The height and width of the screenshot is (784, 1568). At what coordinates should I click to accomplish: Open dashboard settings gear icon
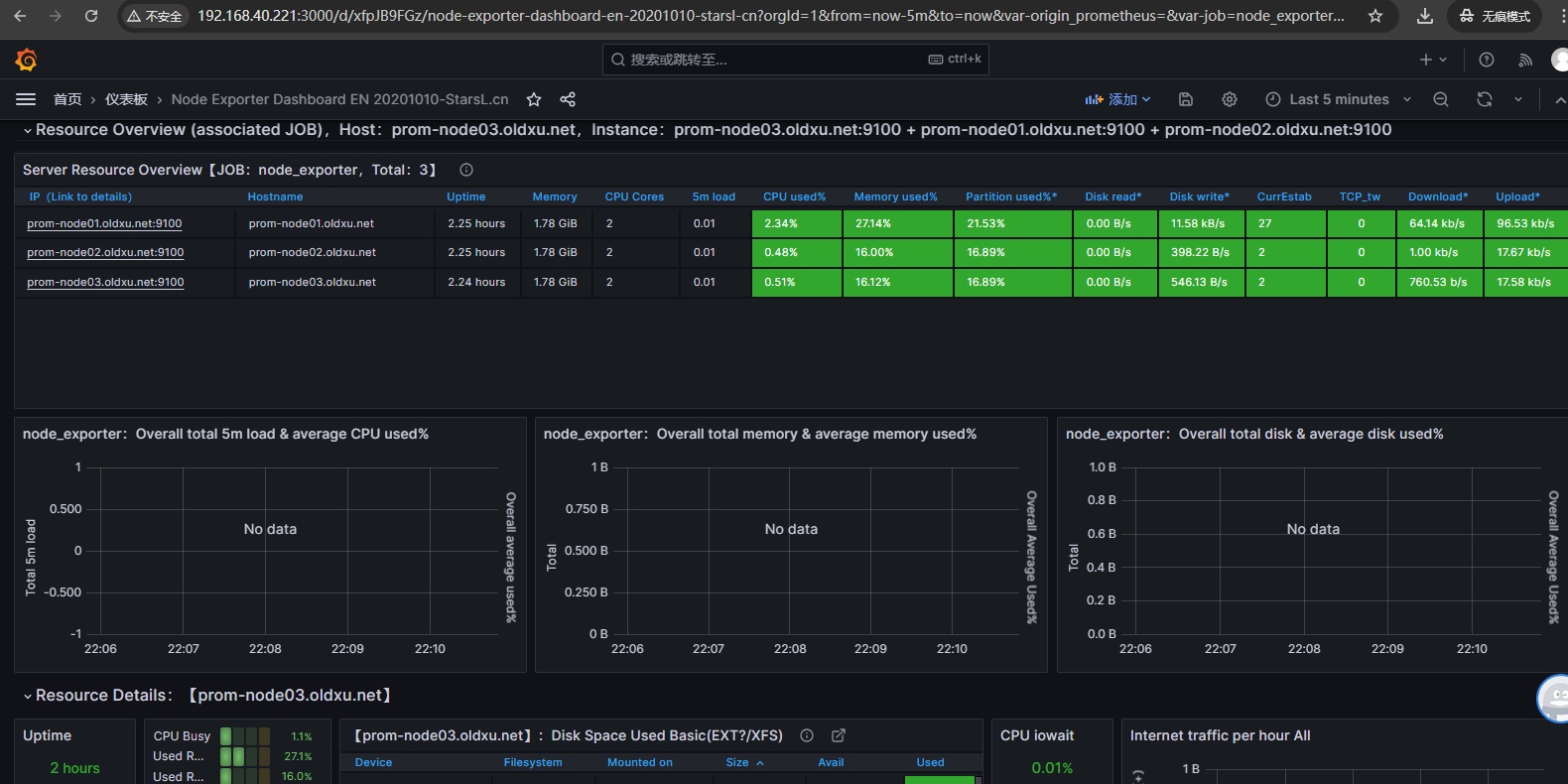(x=1230, y=99)
